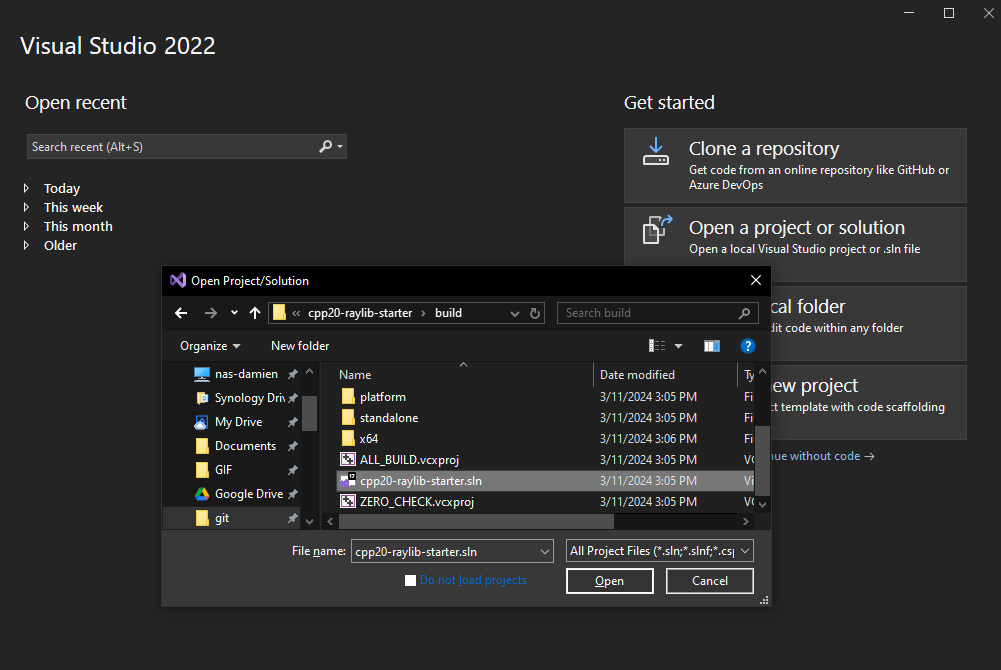The width and height of the screenshot is (1001, 670).
Task: Click the Synology Drive icon in the sidebar
Action: coord(202,398)
